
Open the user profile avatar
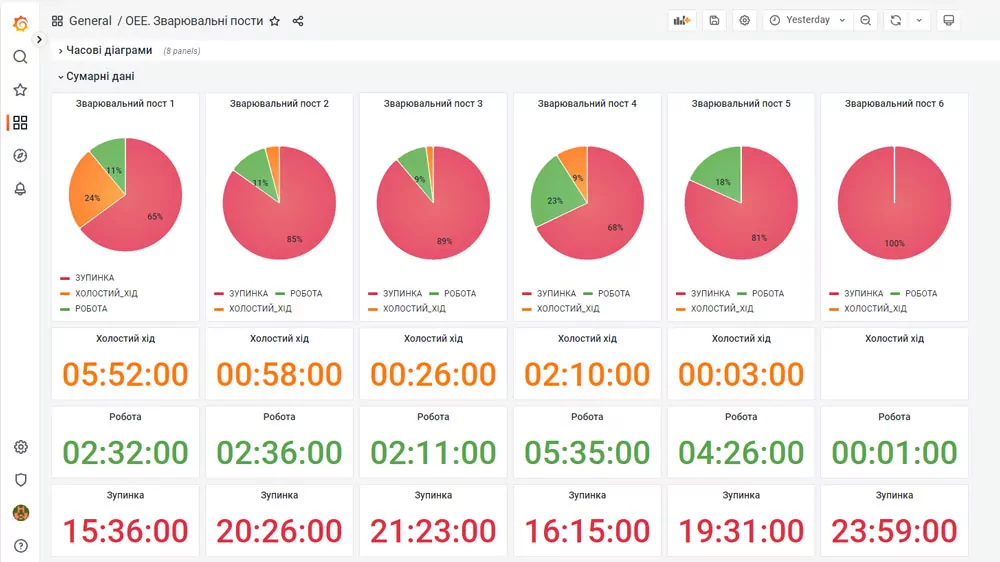click(20, 513)
